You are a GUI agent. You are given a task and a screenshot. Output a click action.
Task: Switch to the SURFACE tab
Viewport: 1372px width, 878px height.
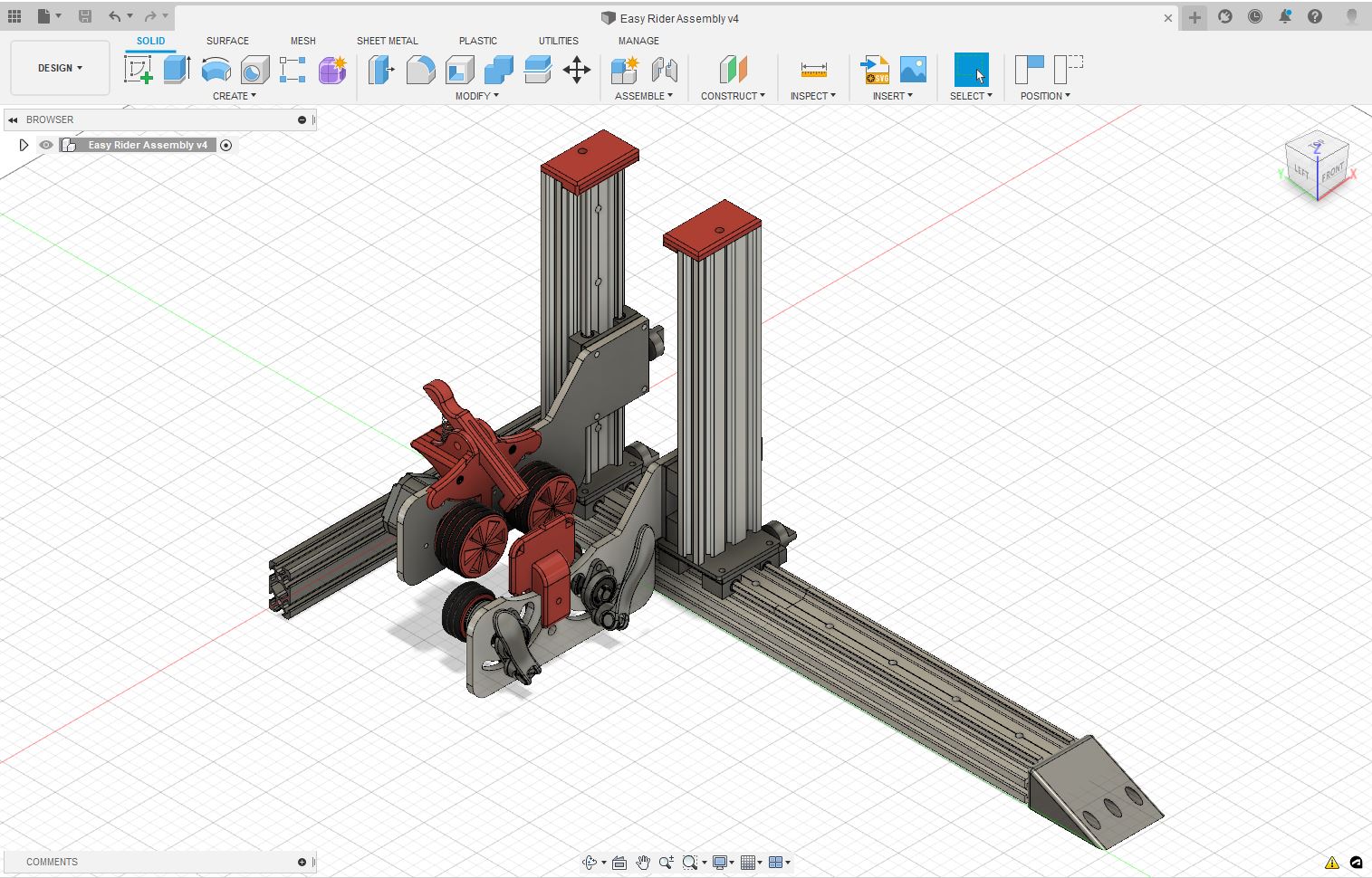click(227, 41)
